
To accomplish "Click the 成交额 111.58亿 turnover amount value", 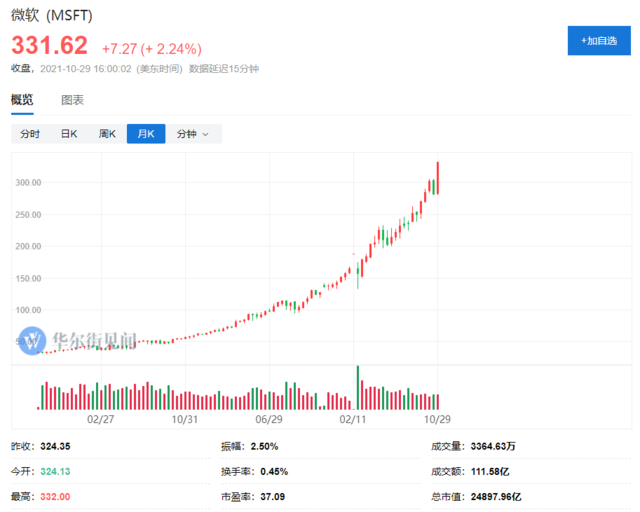I will click(x=490, y=472).
